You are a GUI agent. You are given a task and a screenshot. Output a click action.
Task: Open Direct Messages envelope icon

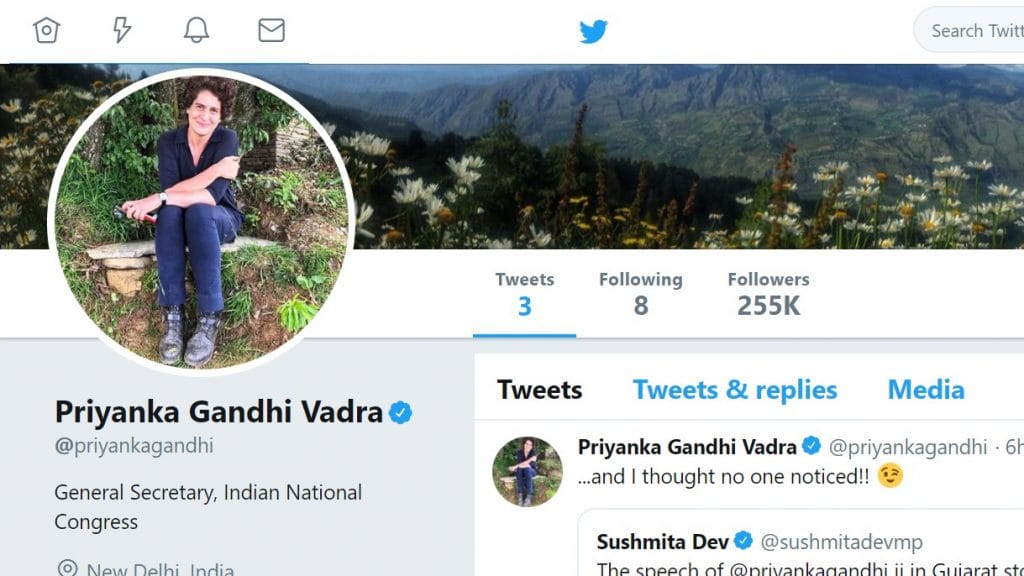(270, 30)
